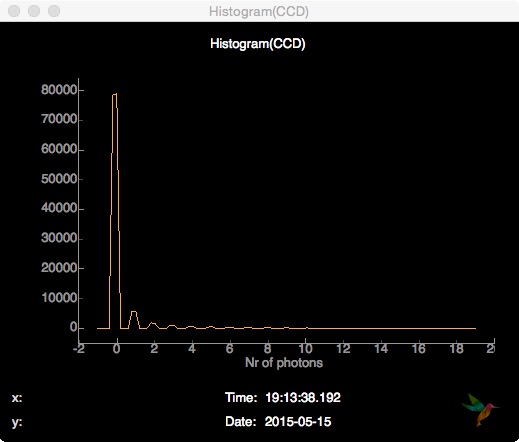The height and width of the screenshot is (442, 519).
Task: Click the Histogram(CCD) plot title
Action: (258, 44)
